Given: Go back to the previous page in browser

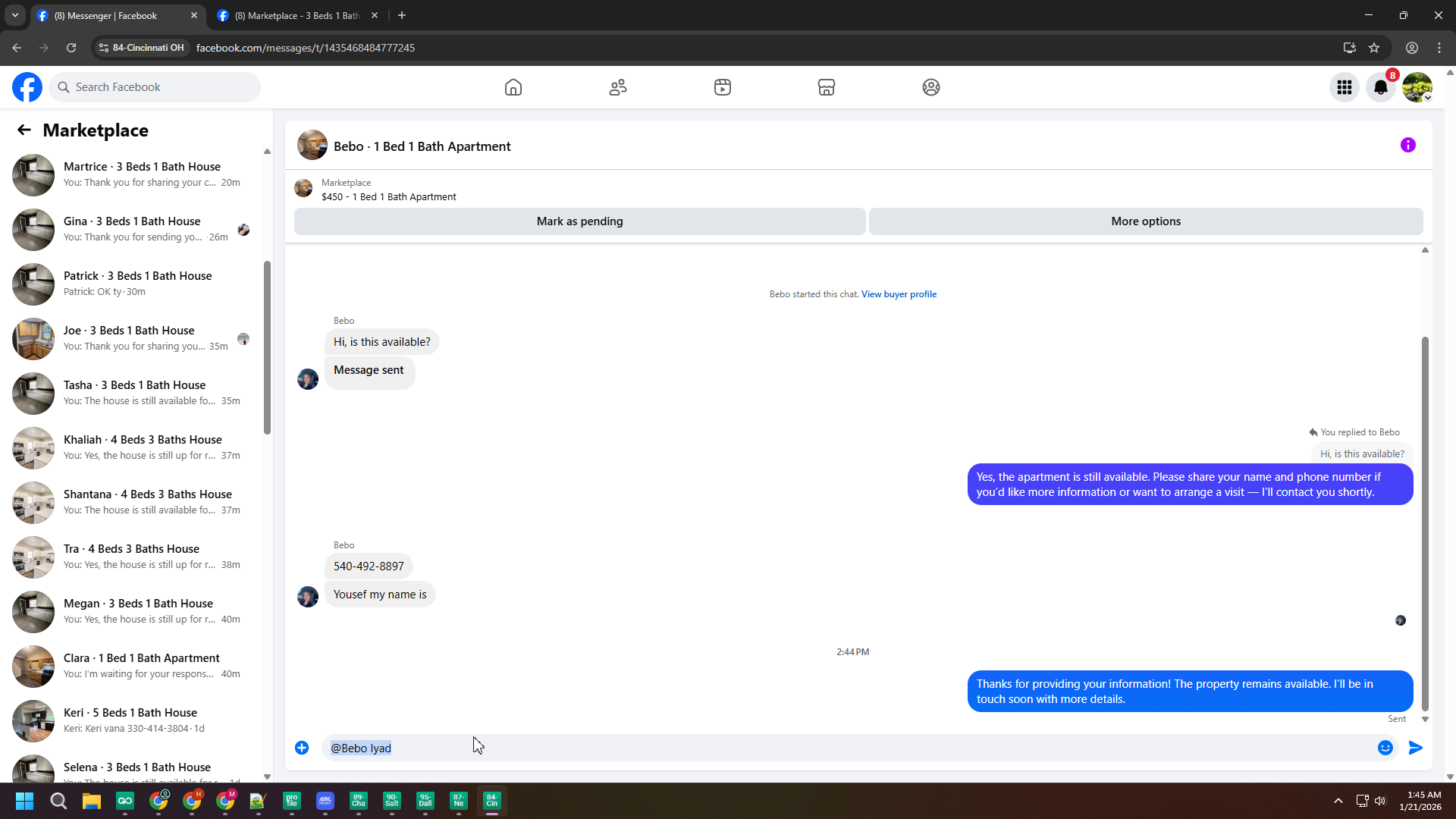Looking at the screenshot, I should [x=17, y=48].
